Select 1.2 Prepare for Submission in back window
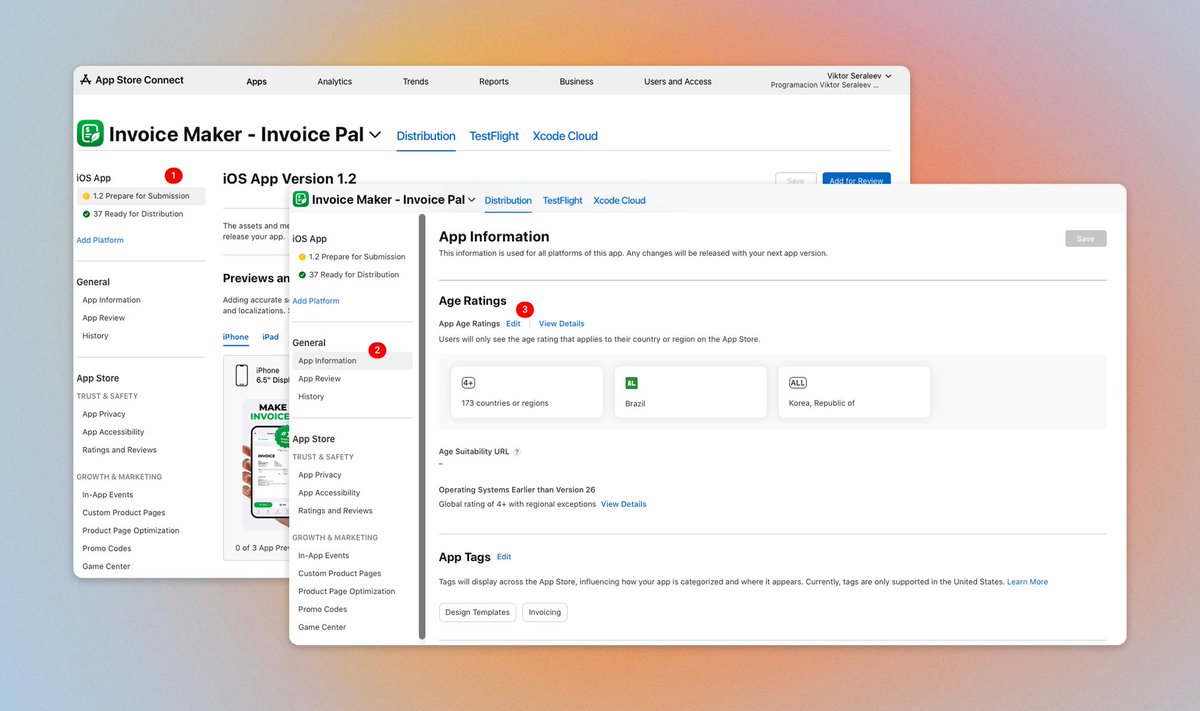1200x711 pixels. [x=141, y=196]
